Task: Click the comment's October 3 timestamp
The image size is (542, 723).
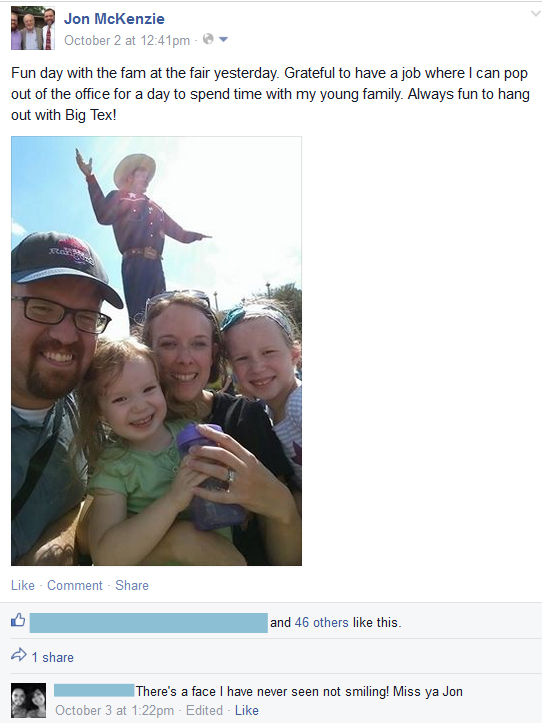Action: (114, 711)
